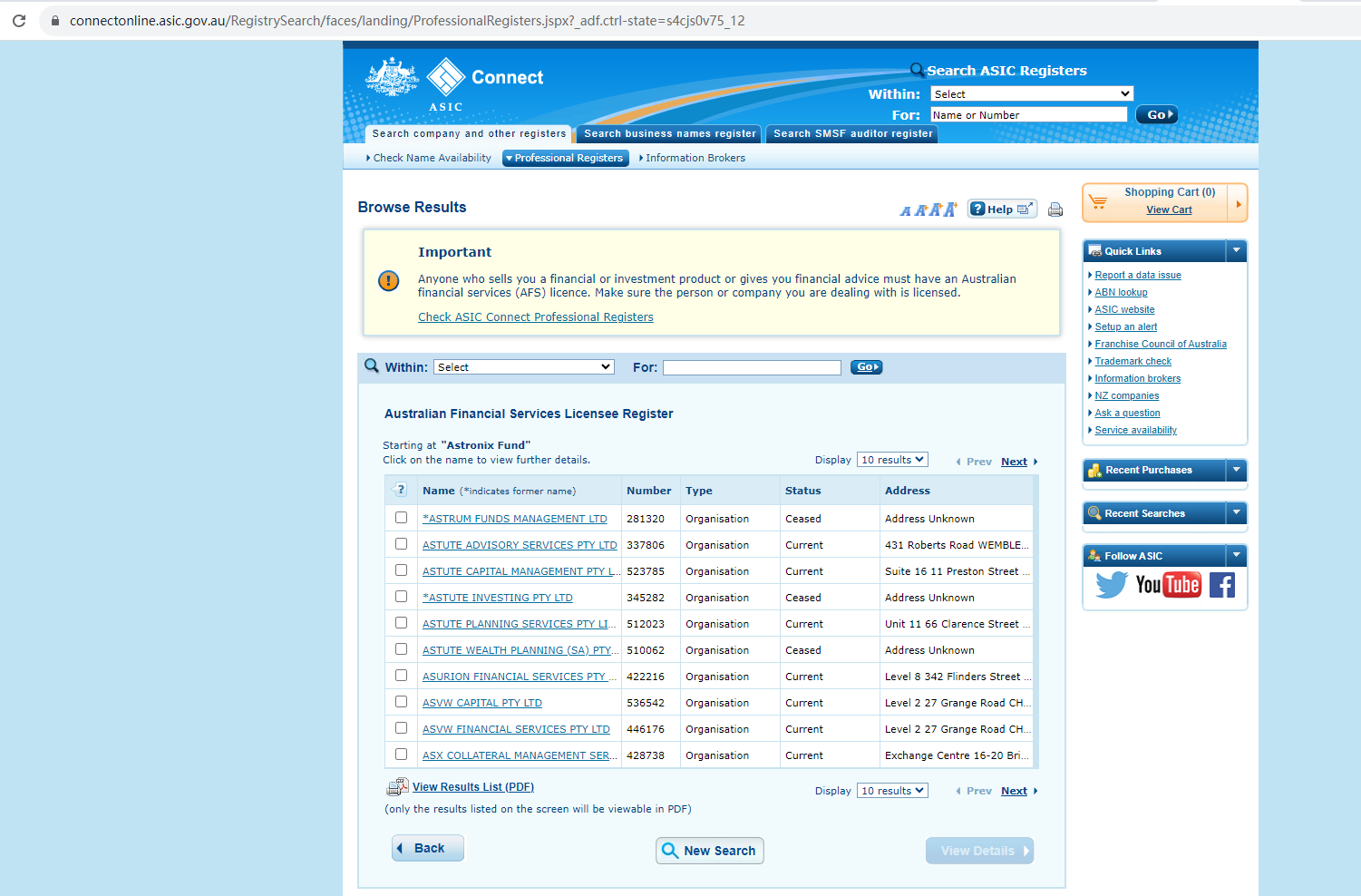Viewport: 1361px width, 896px height.
Task: Check the ASX COLLATERAL MANAGEMENT row checkbox
Action: click(401, 755)
